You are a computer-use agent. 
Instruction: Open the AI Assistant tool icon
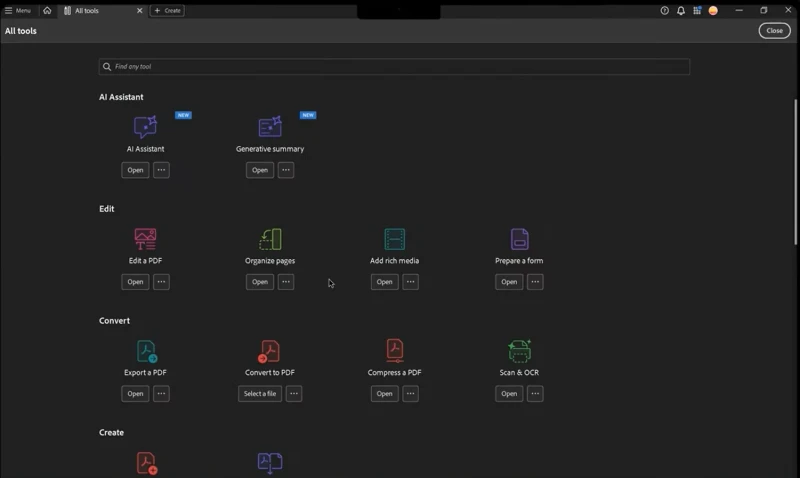click(x=145, y=127)
